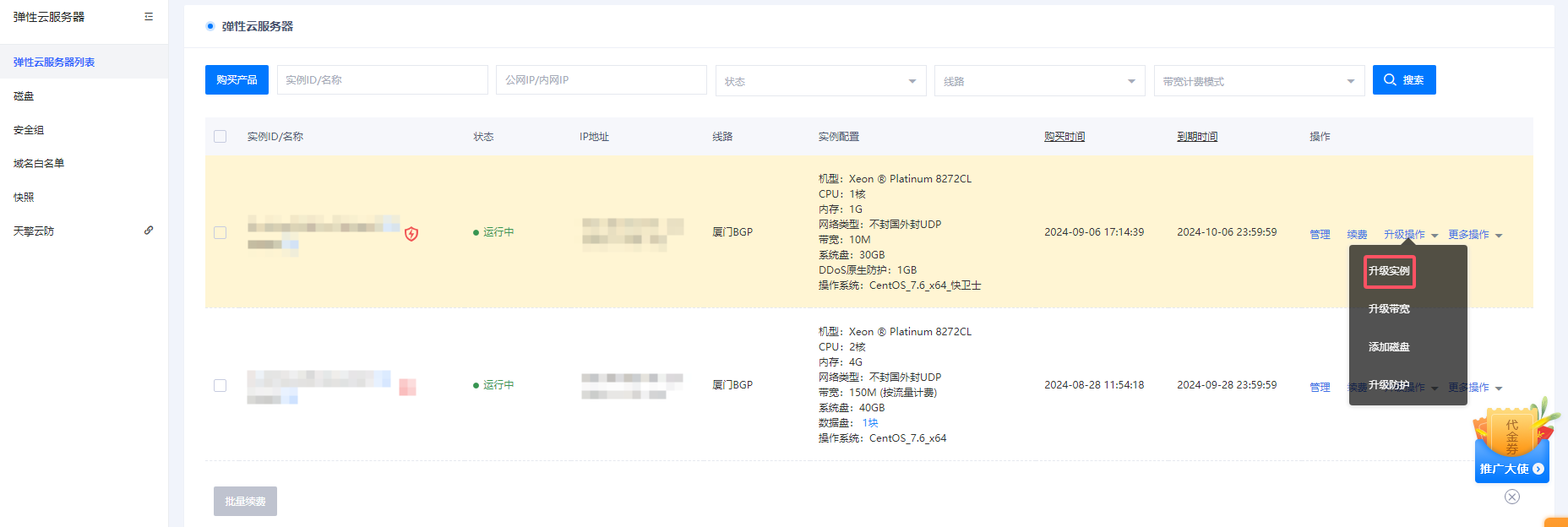Check the second instance row checkbox

click(x=220, y=386)
